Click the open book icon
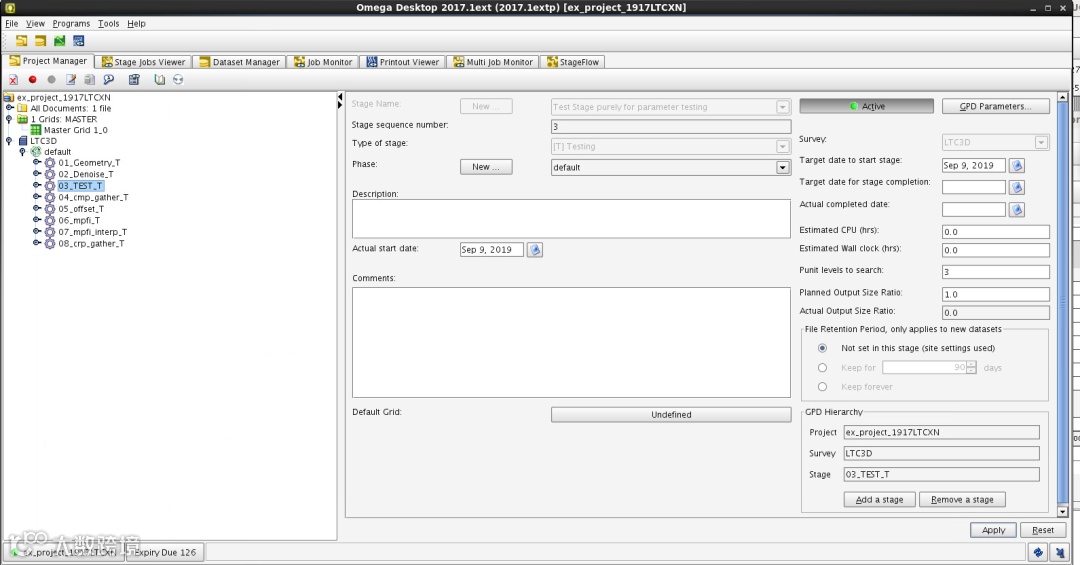 coord(160,80)
